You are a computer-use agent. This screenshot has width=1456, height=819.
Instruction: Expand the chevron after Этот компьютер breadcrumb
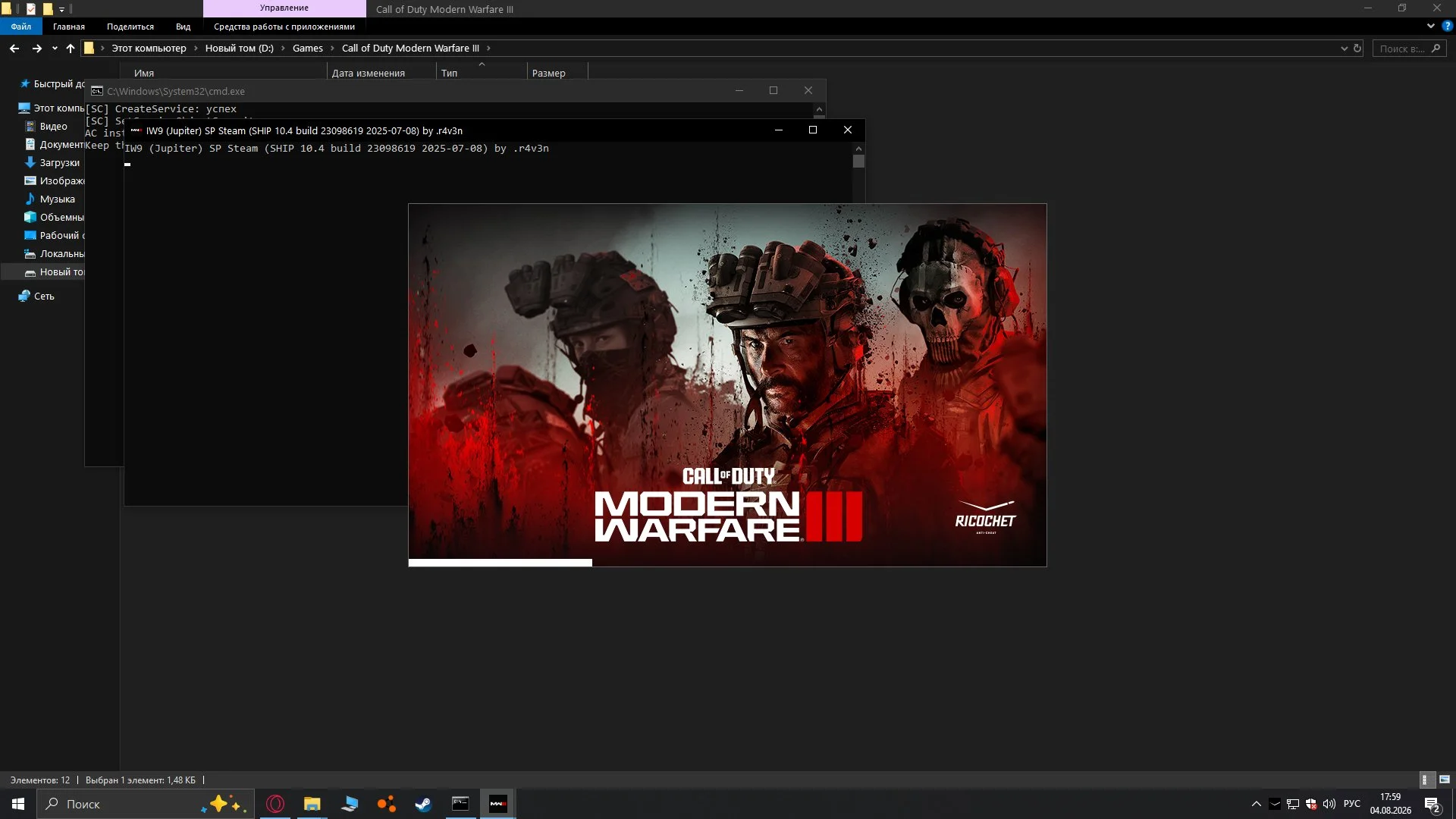[x=196, y=48]
